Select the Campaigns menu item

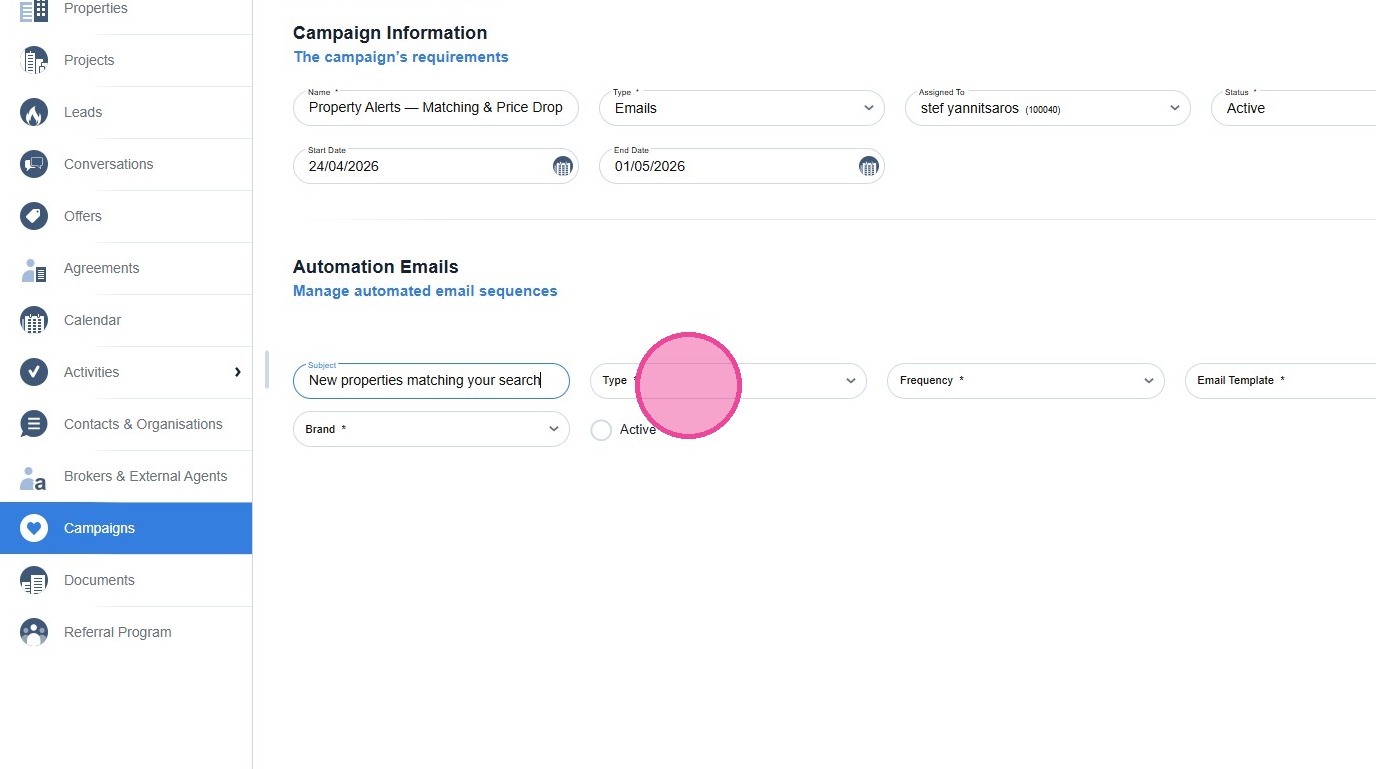(x=126, y=528)
